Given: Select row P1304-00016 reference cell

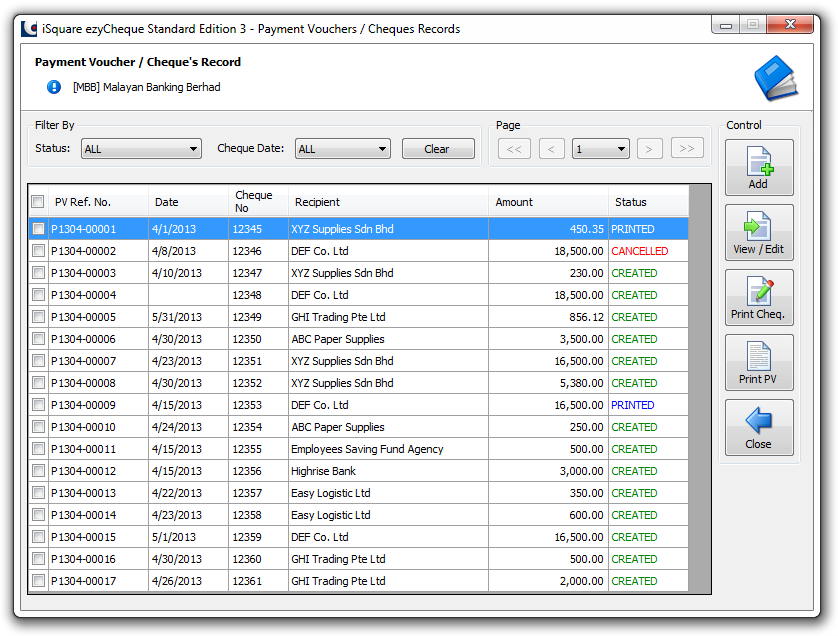Looking at the screenshot, I should point(98,559).
